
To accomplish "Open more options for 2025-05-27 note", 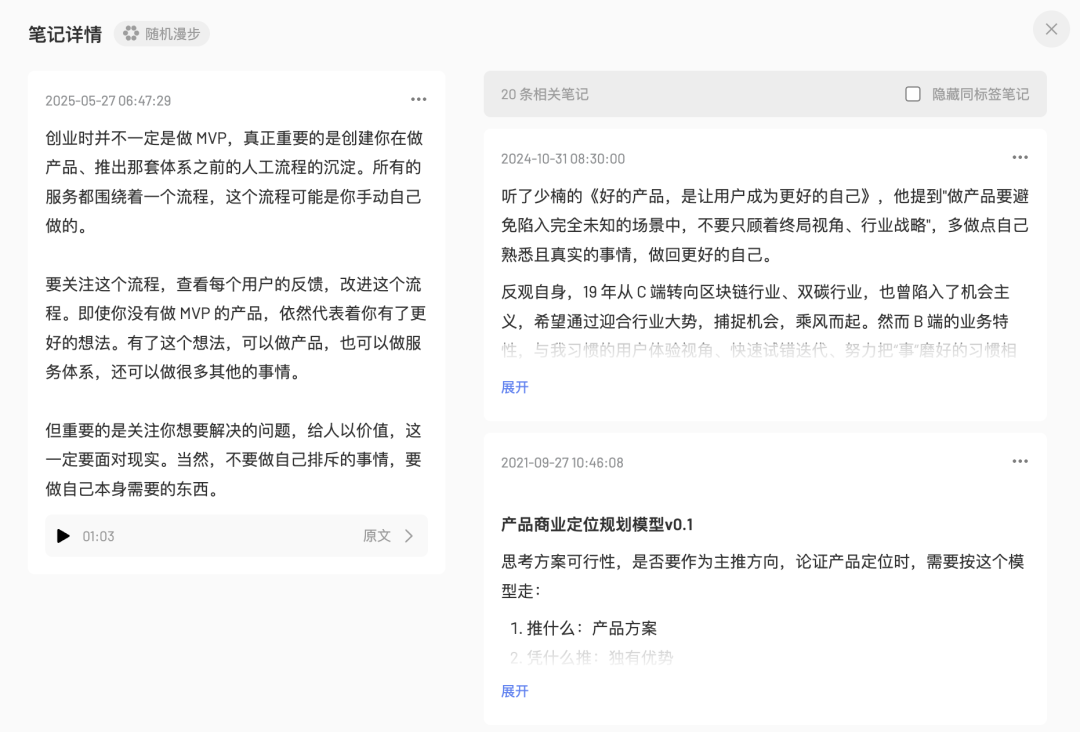I will (x=419, y=100).
